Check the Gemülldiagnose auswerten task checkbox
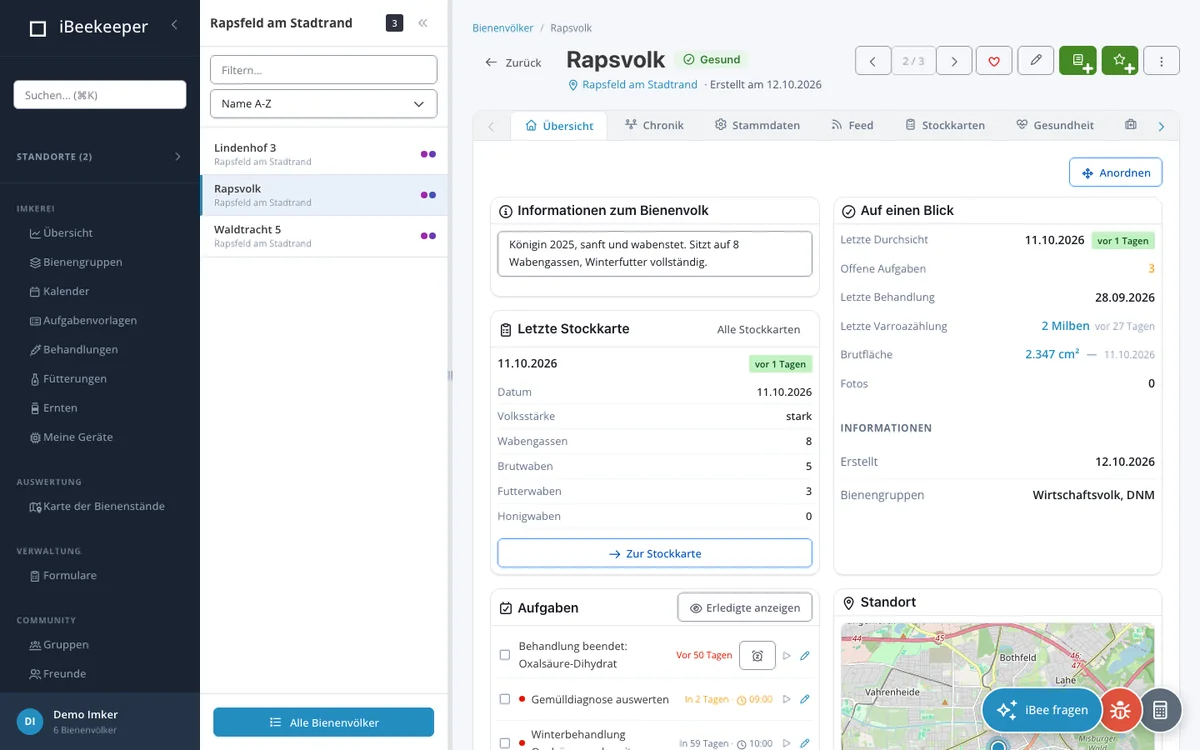 click(x=505, y=699)
